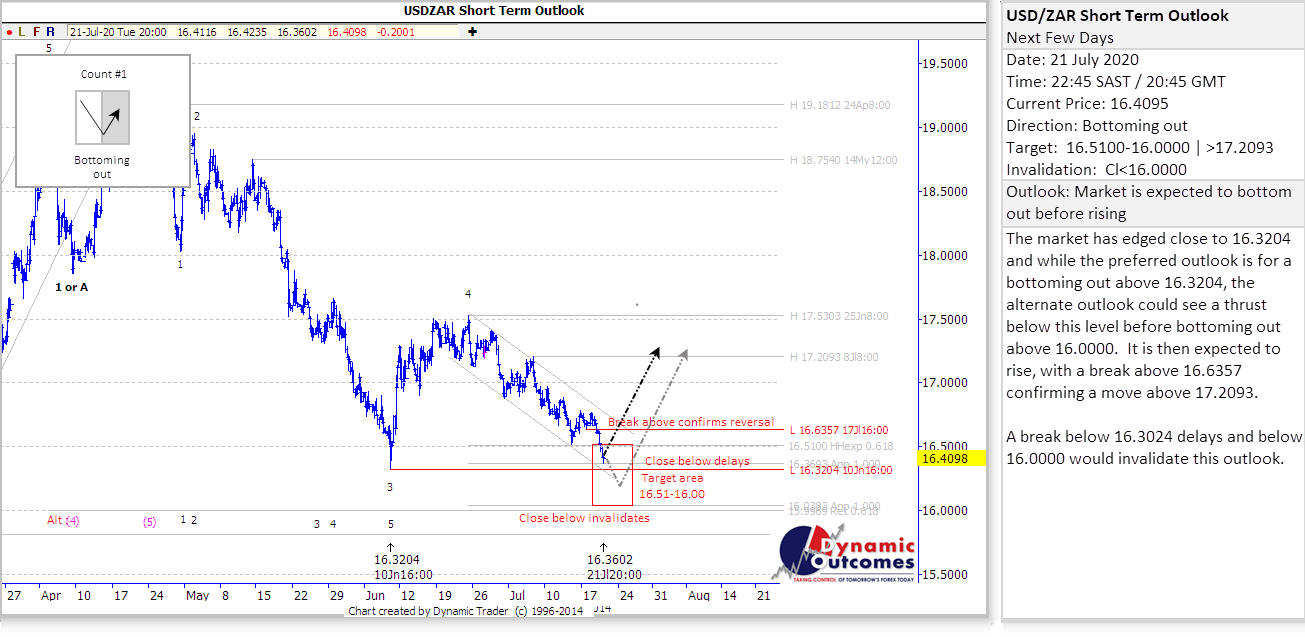Click the magenta 'Alt (4)' wave label
The width and height of the screenshot is (1305, 637).
[63, 520]
